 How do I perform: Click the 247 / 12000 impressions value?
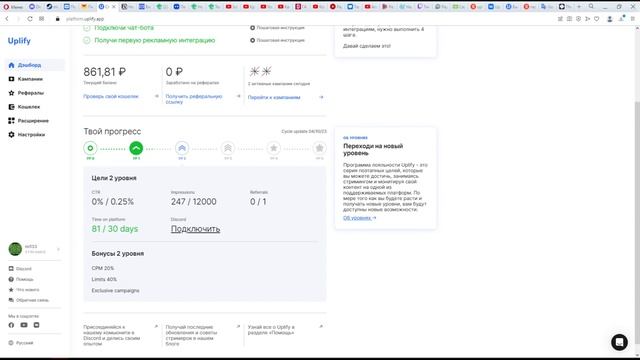tap(193, 202)
